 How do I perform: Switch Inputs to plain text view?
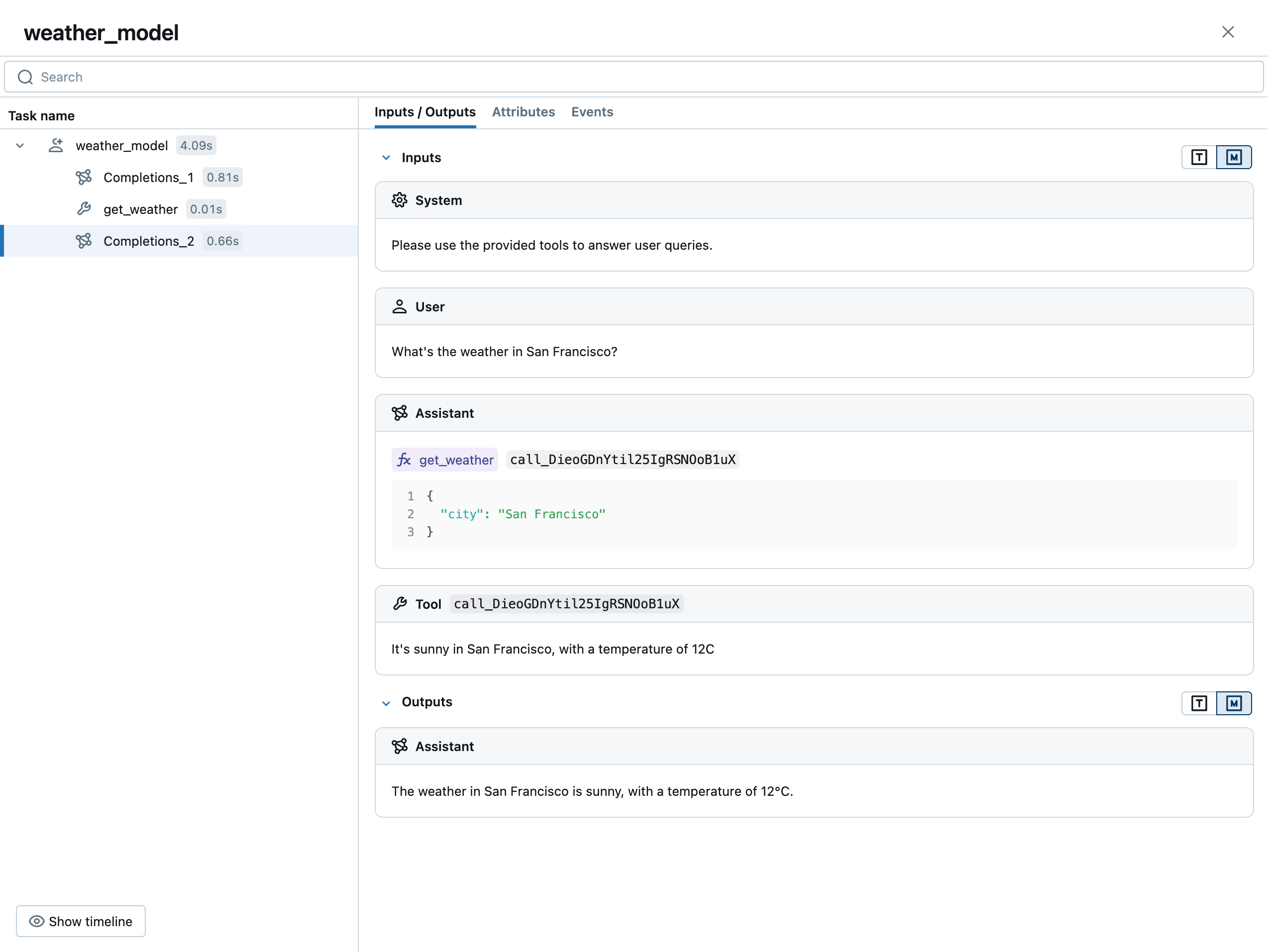coord(1199,158)
